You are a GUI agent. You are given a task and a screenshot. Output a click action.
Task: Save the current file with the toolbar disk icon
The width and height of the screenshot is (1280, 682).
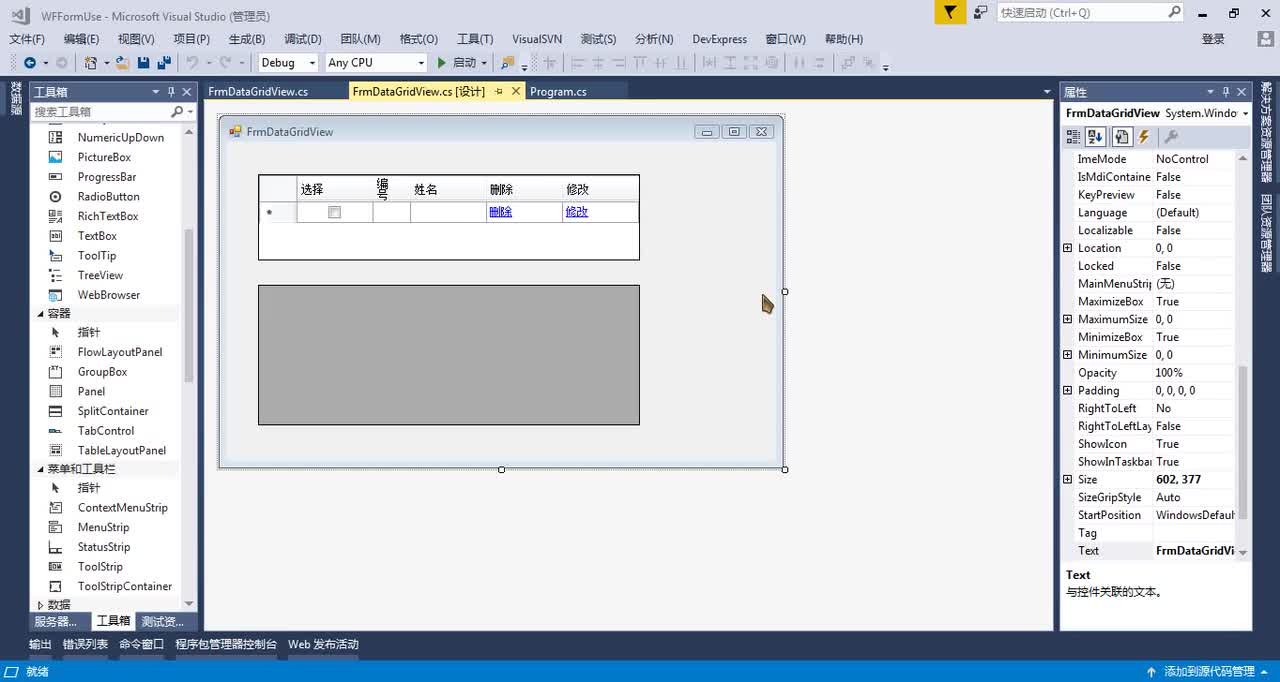[143, 62]
